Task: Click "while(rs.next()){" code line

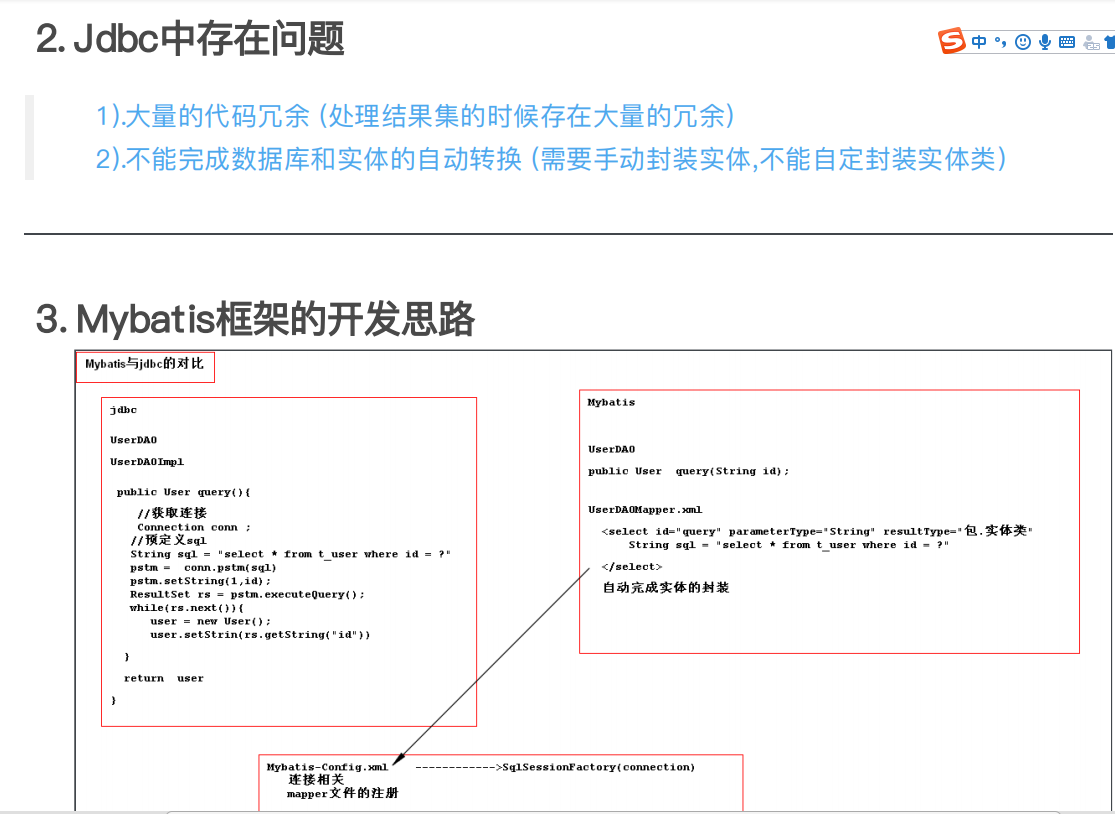Action: pyautogui.click(x=187, y=608)
